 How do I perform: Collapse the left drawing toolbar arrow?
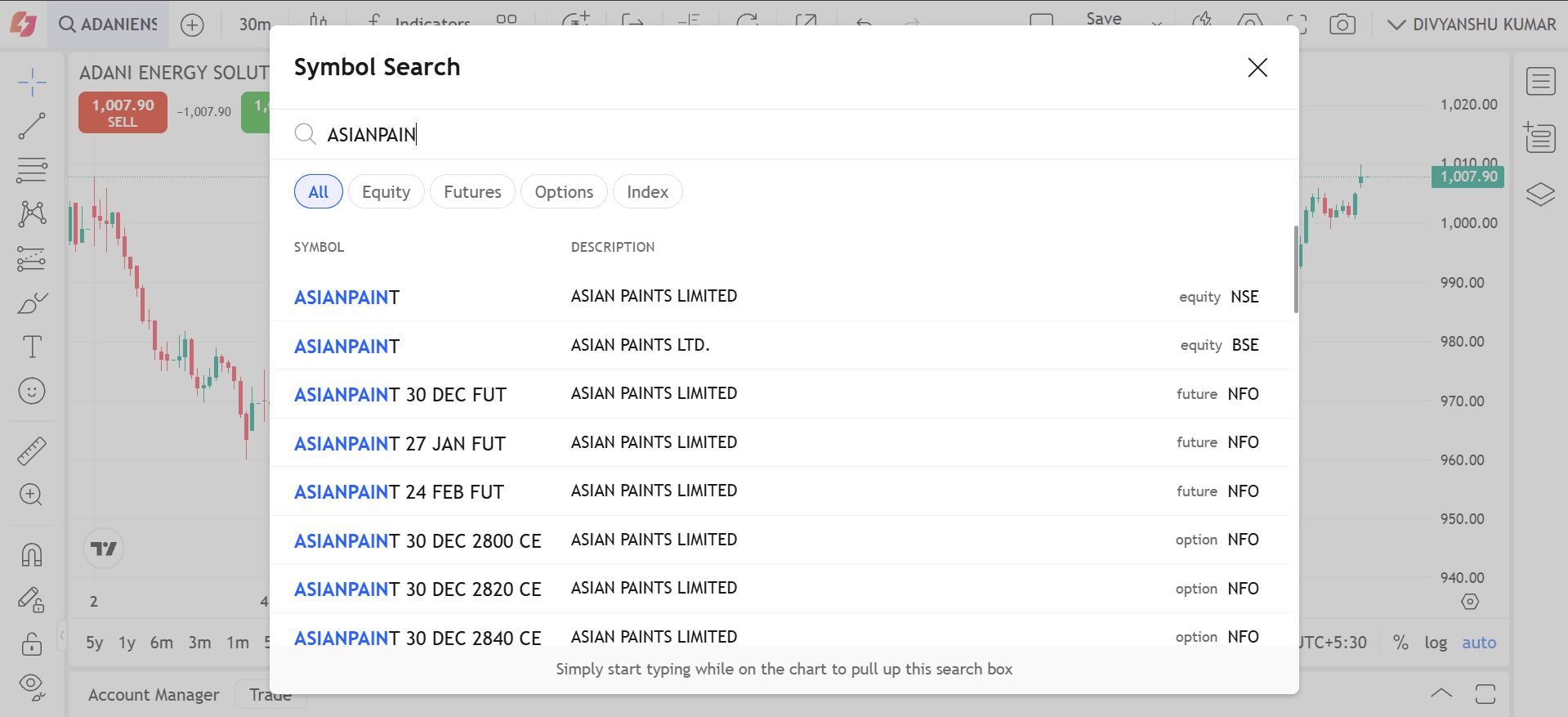pyautogui.click(x=61, y=635)
